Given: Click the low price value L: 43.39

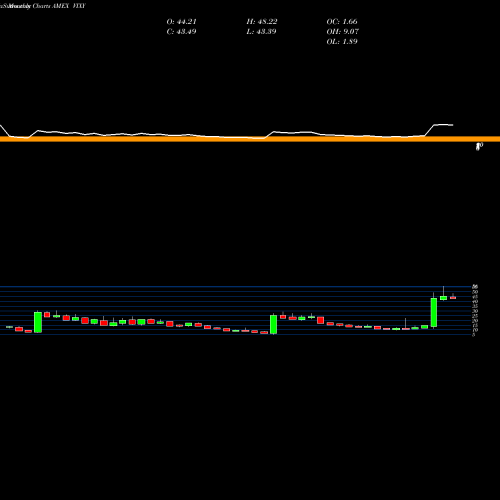Looking at the screenshot, I should click(261, 32).
